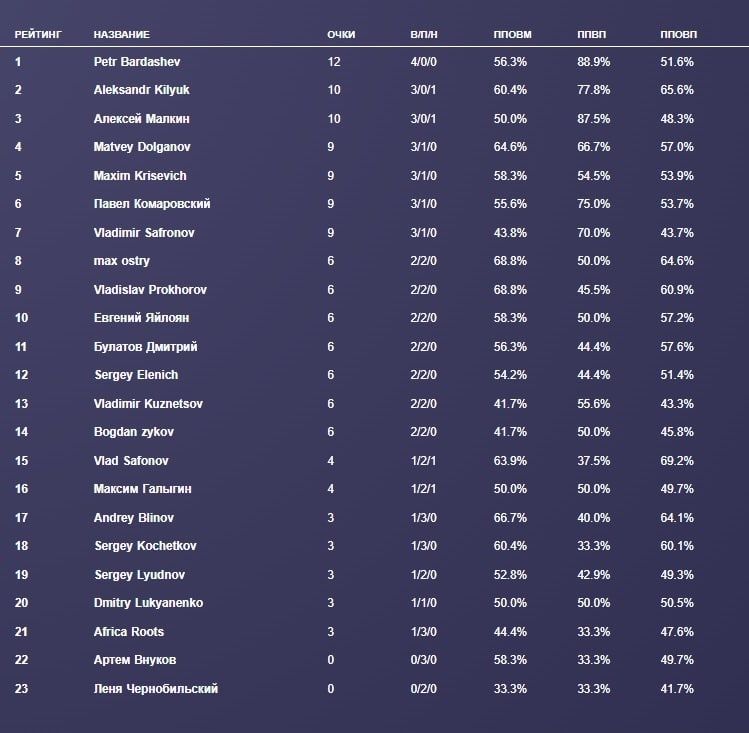
Task: Click the РЕЙТИНГ column header
Action: pos(38,34)
